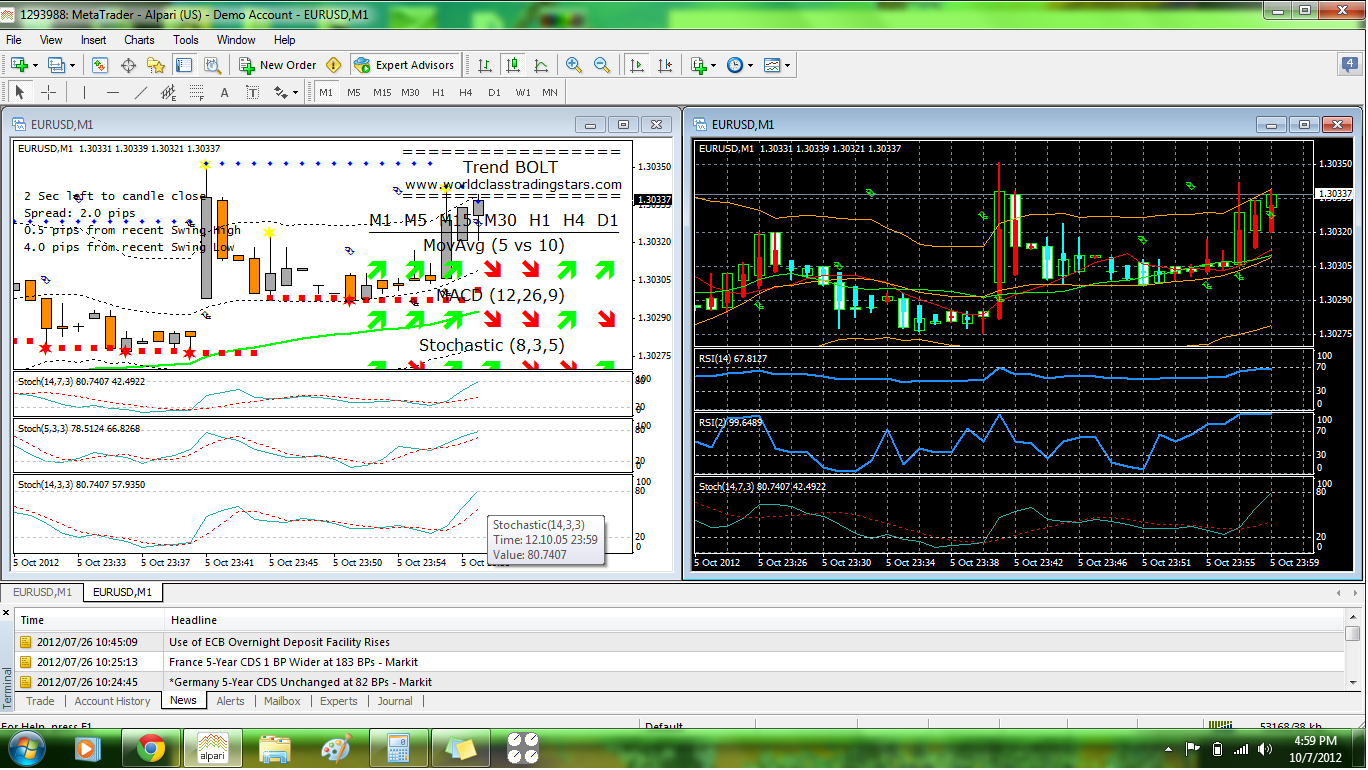Open the Profiles toolbar icon
Image resolution: width=1368 pixels, height=770 pixels.
pyautogui.click(x=56, y=65)
